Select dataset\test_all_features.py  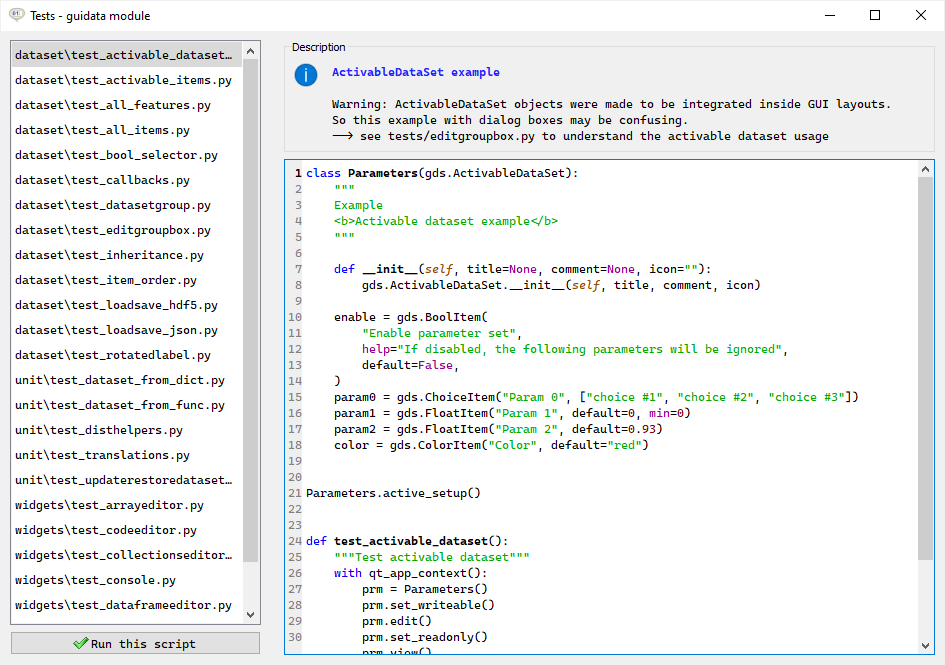click(x=127, y=105)
